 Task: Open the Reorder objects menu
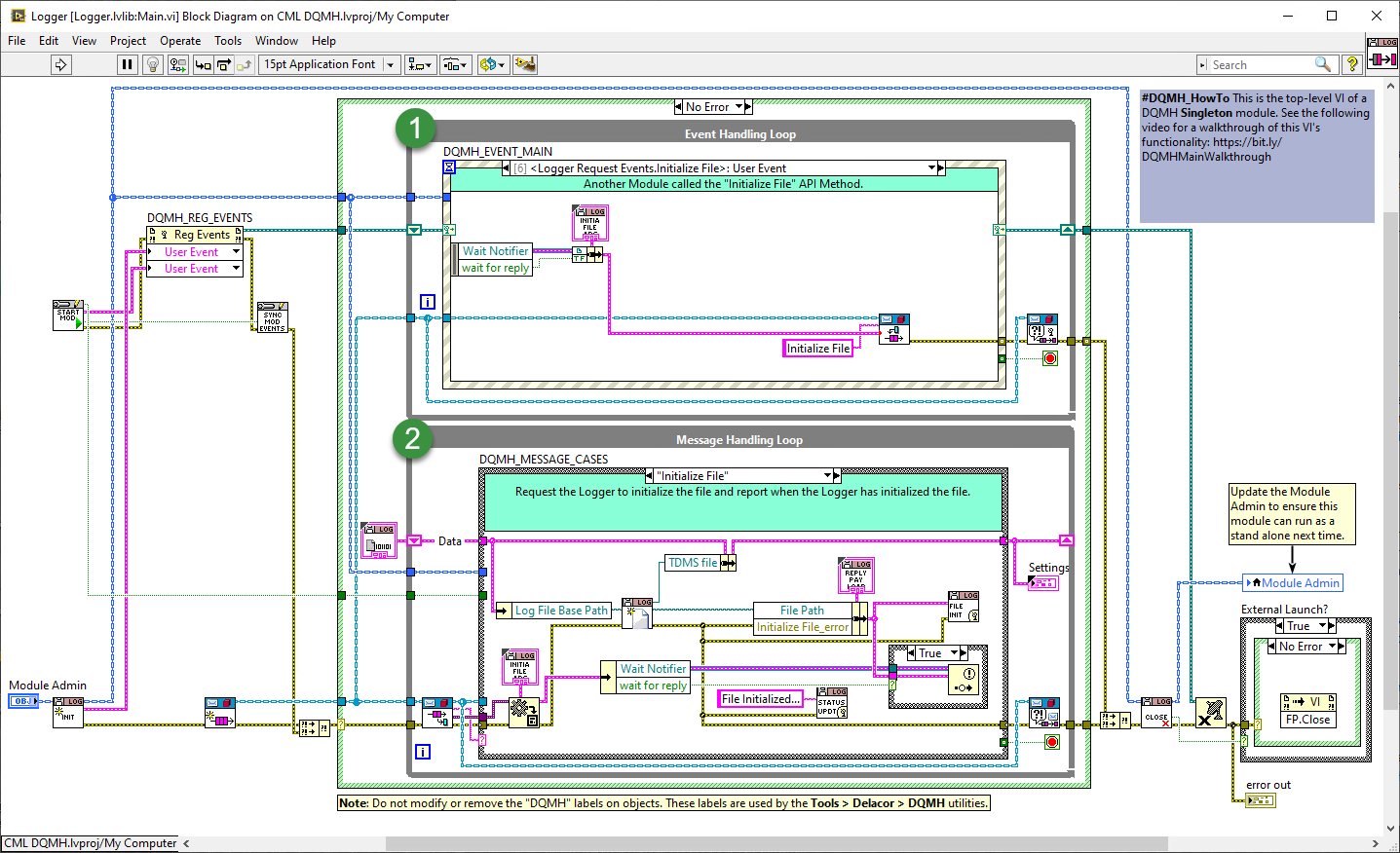492,64
